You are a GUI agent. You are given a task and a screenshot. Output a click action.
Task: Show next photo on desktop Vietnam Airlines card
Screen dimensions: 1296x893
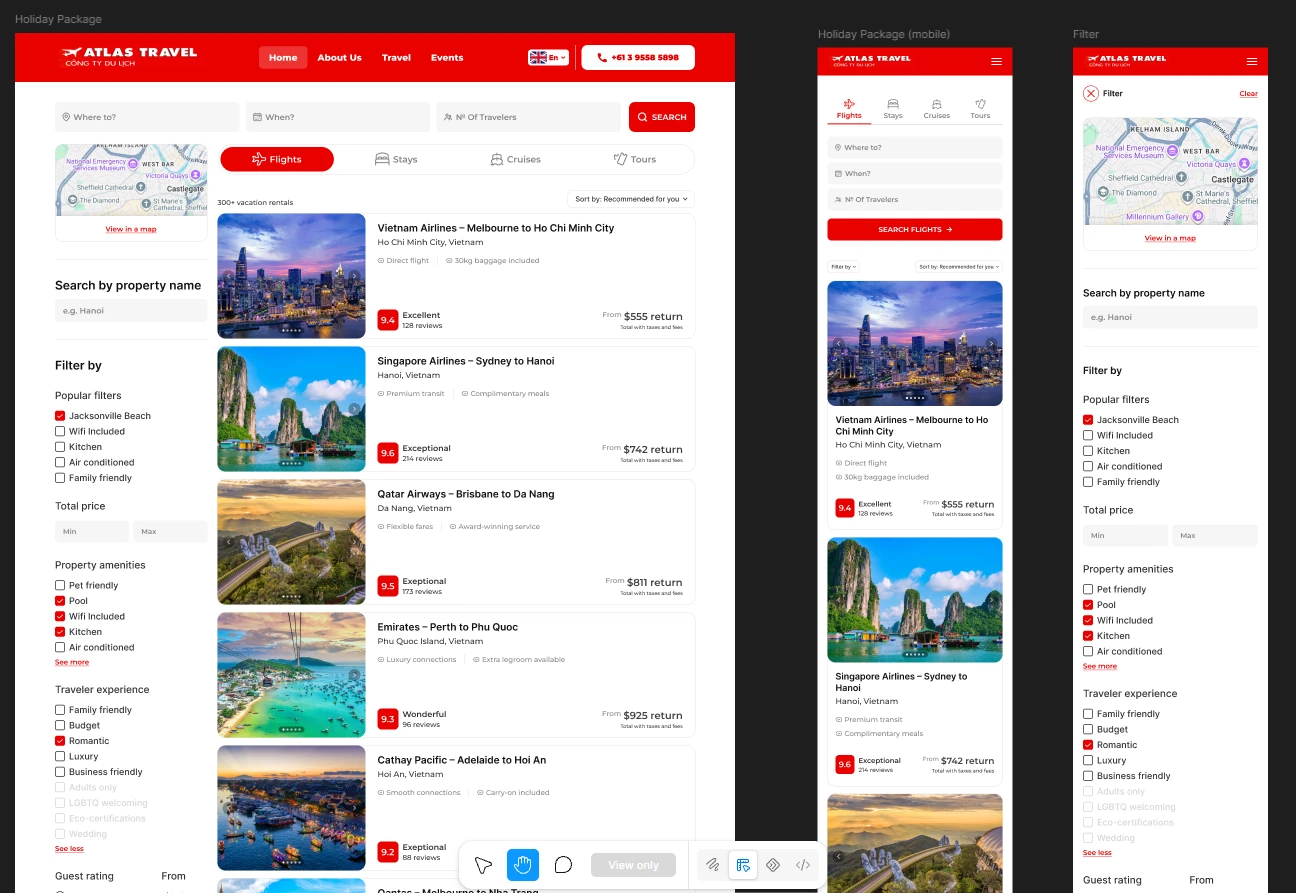[354, 276]
